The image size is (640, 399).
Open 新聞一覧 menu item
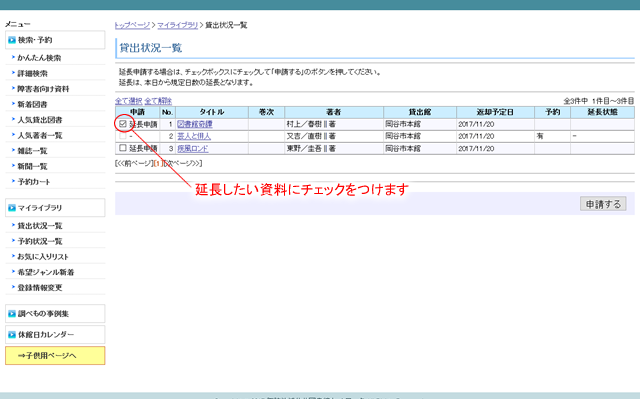[32, 166]
